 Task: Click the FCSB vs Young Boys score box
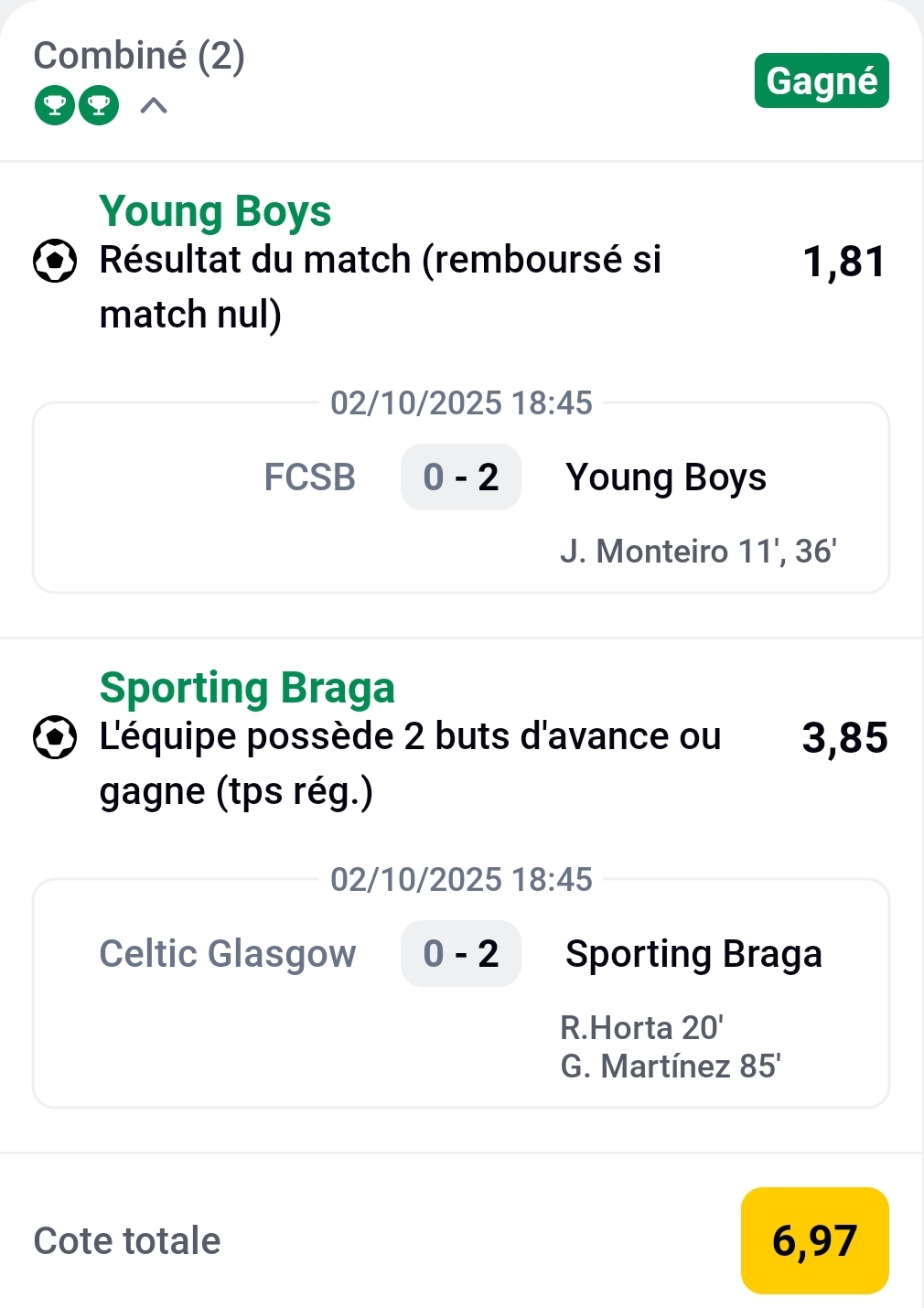tap(461, 477)
